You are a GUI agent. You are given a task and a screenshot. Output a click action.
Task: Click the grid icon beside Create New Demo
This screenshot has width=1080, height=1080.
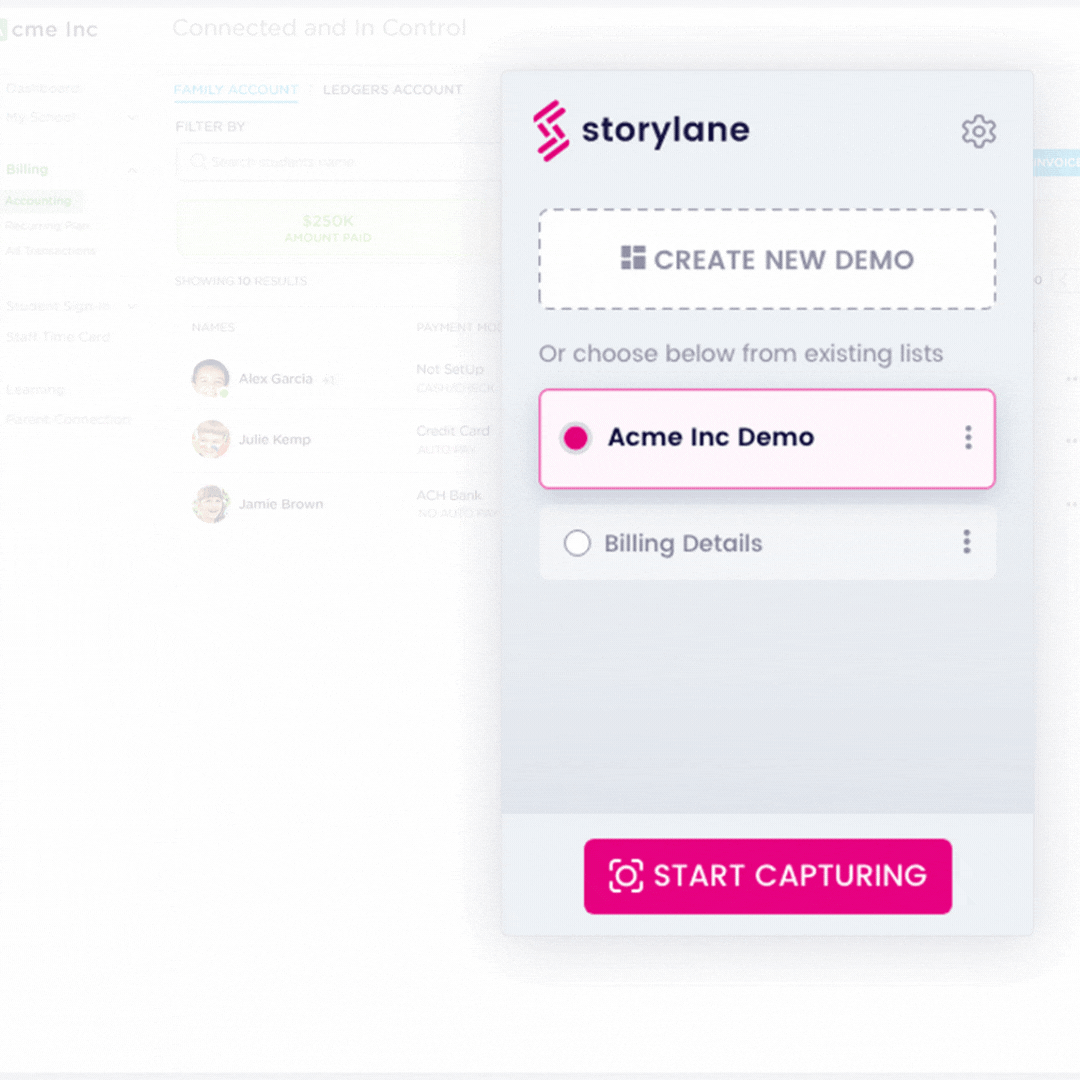pyautogui.click(x=633, y=258)
